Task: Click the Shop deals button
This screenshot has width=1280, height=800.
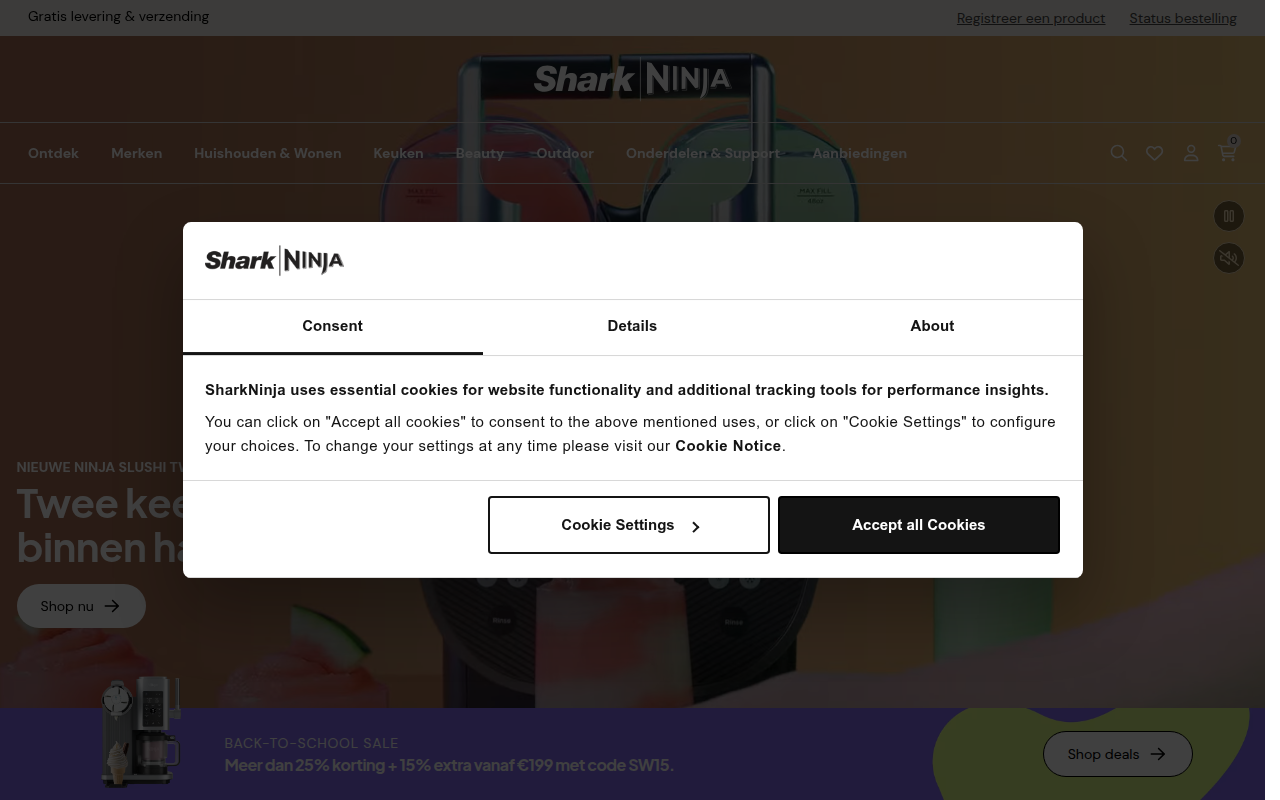Action: tap(1118, 754)
